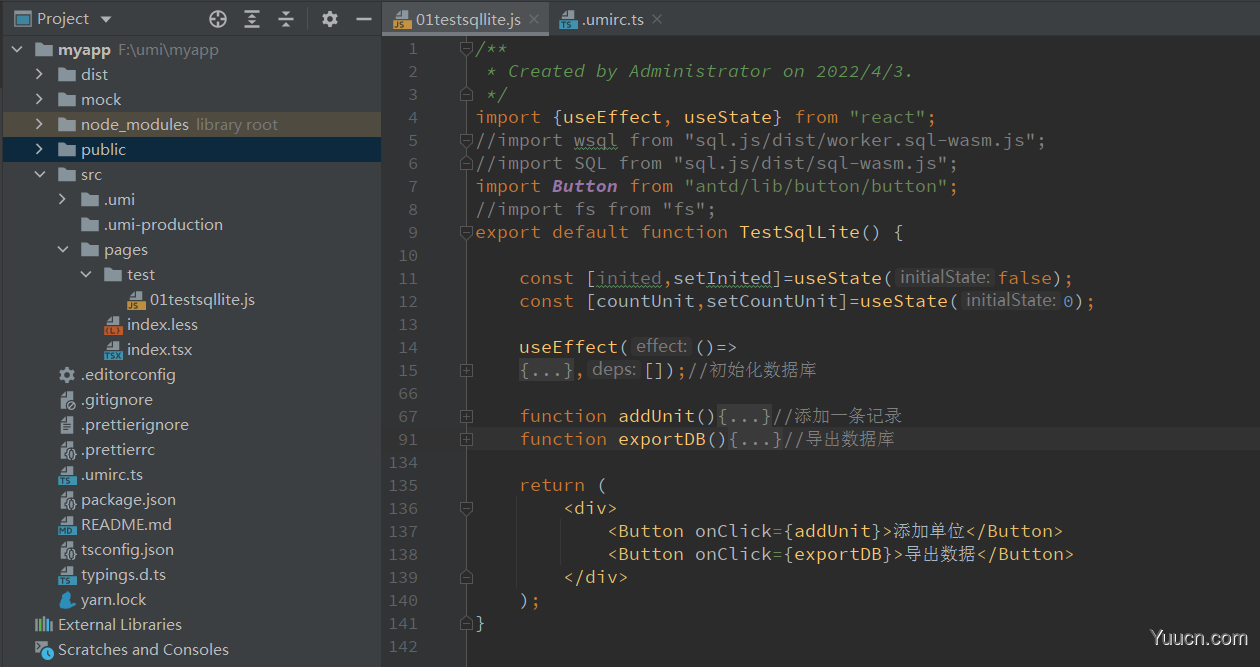
Task: Click the markdown icon beside README.md
Action: [x=67, y=525]
